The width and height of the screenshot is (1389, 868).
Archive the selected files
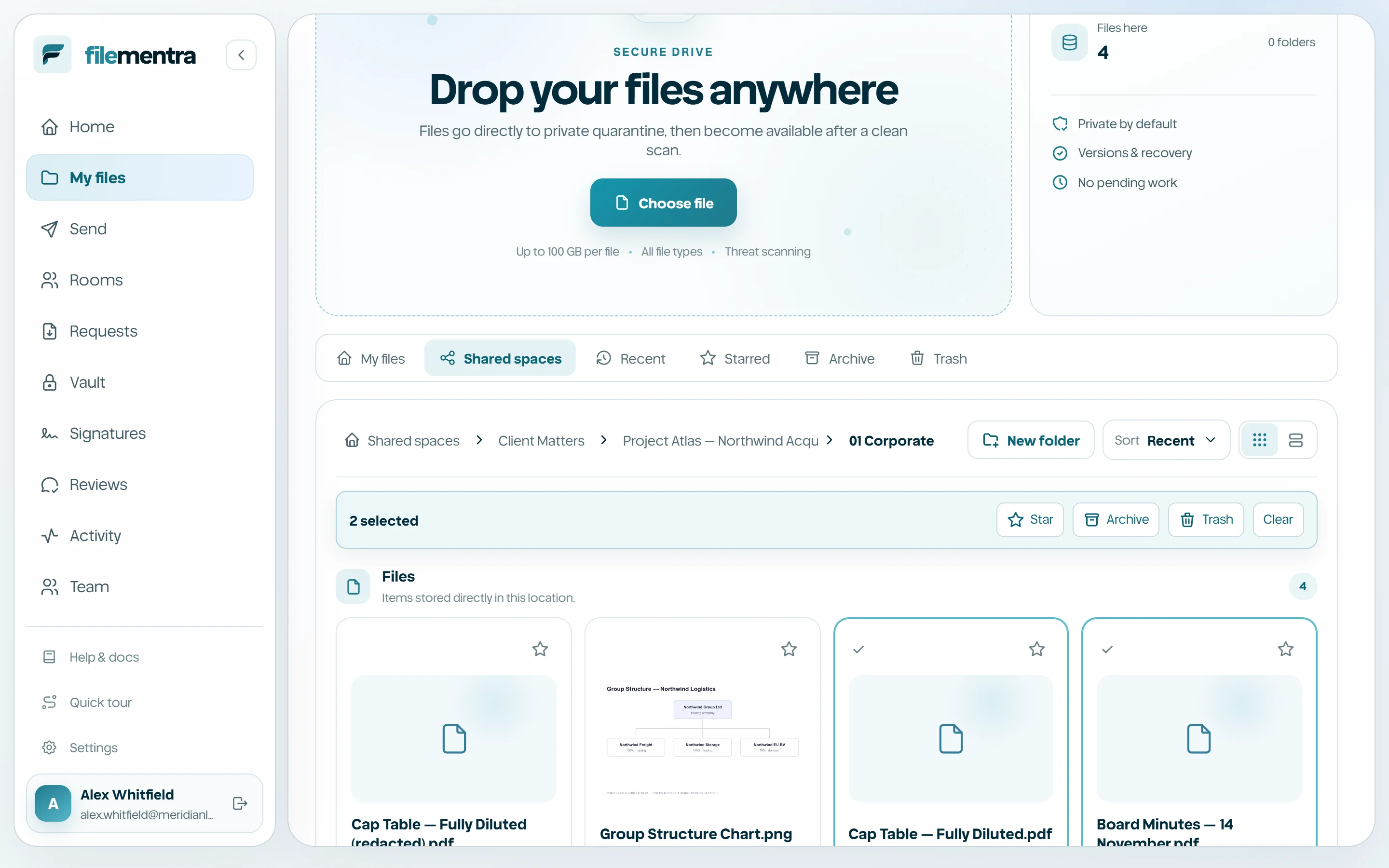click(1115, 519)
